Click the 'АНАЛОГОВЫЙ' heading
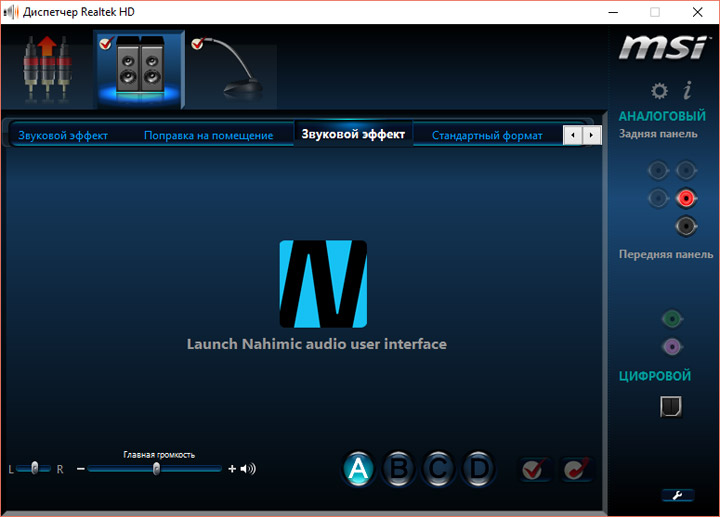This screenshot has width=720, height=517. pos(662,116)
